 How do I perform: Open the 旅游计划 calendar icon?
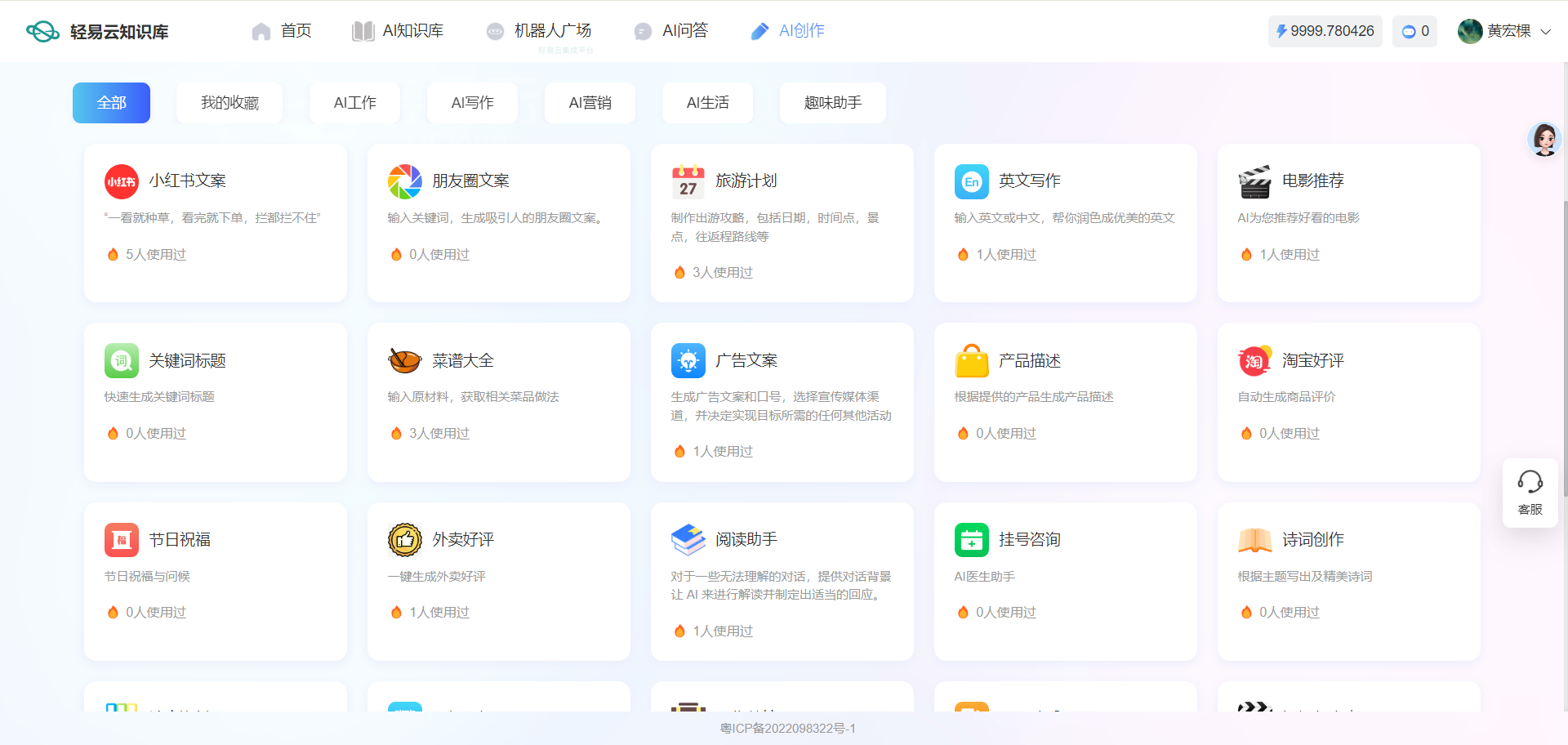(688, 181)
